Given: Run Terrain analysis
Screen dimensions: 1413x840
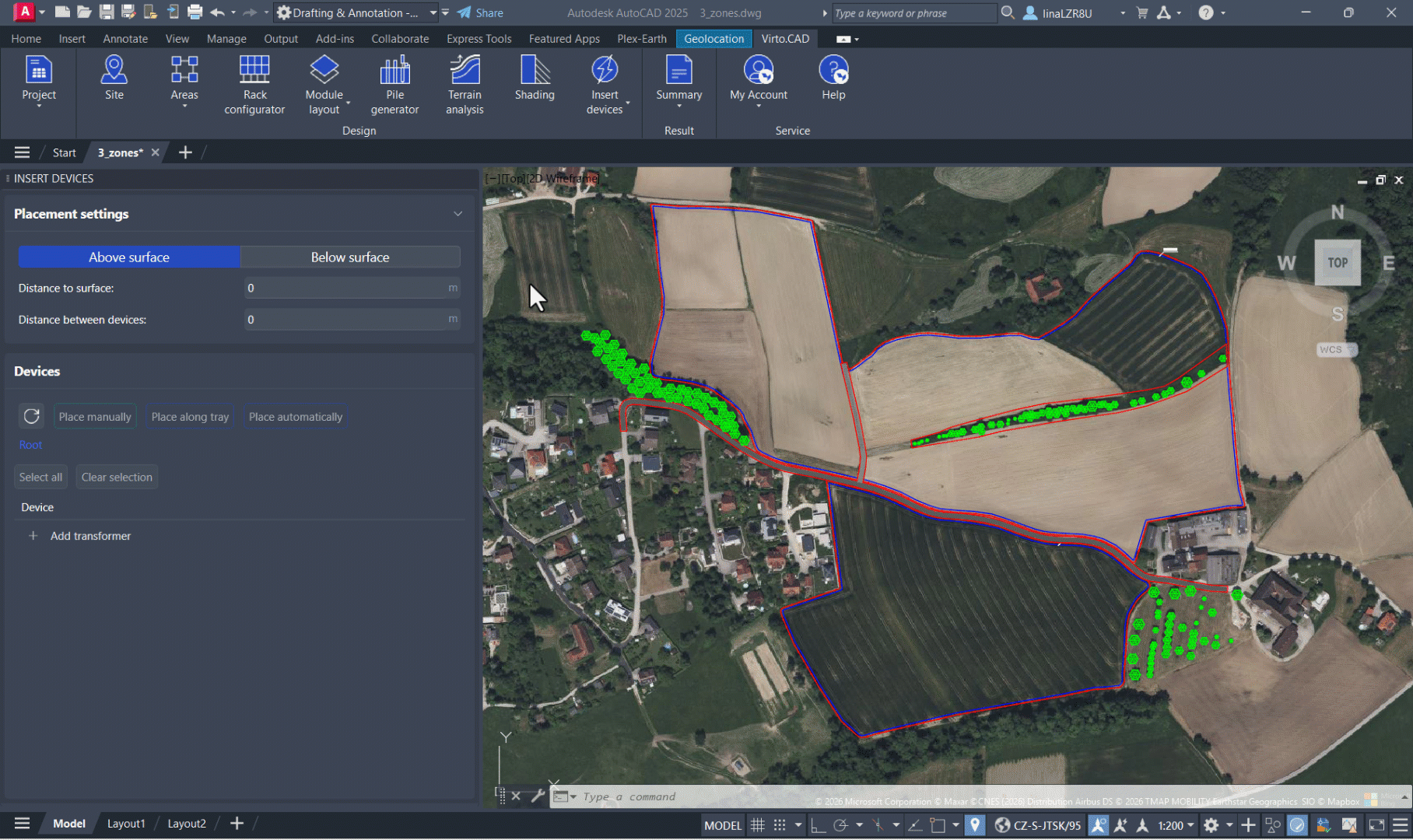Looking at the screenshot, I should [465, 85].
